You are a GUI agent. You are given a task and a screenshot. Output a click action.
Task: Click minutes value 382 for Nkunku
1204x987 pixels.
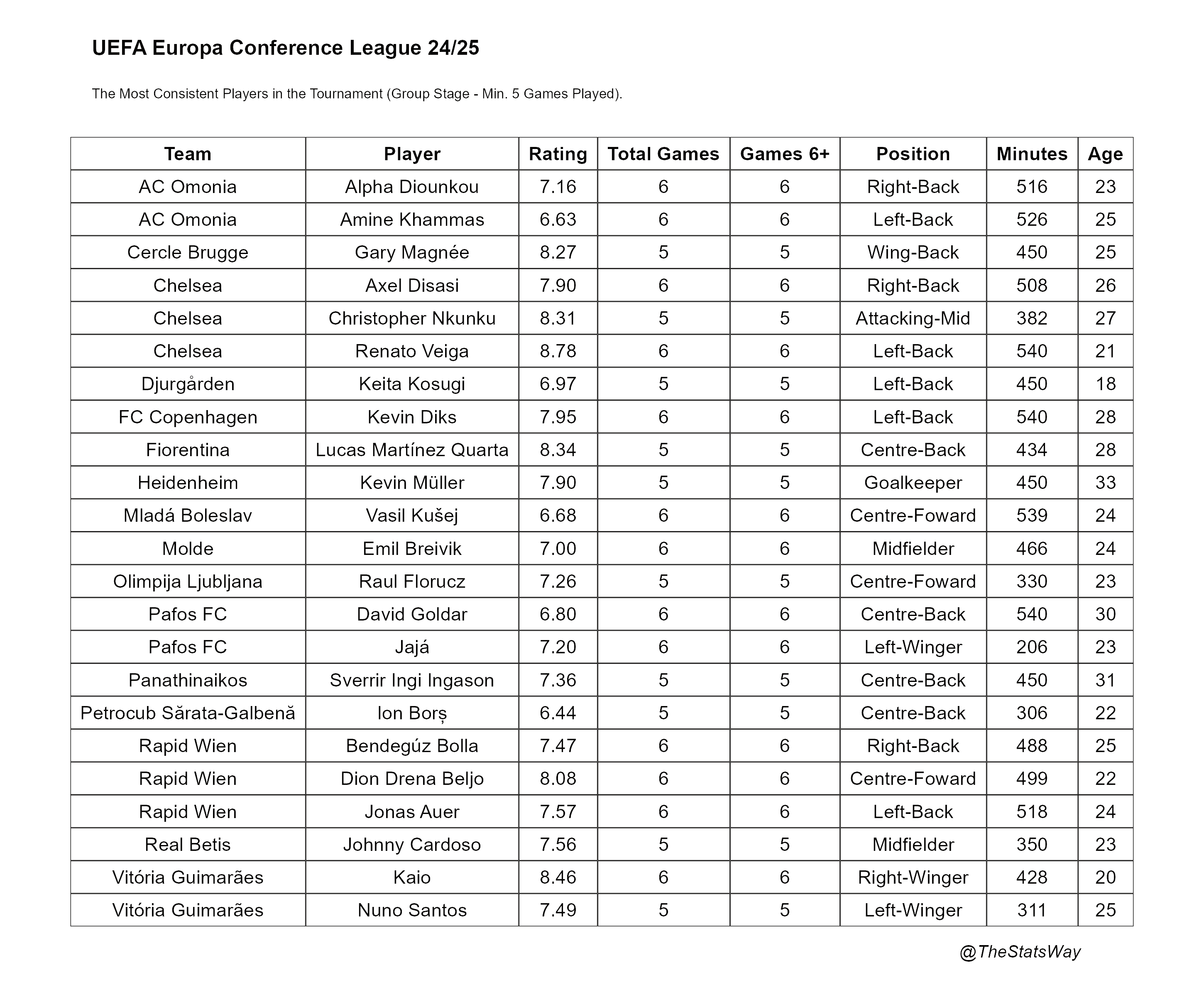[1032, 318]
